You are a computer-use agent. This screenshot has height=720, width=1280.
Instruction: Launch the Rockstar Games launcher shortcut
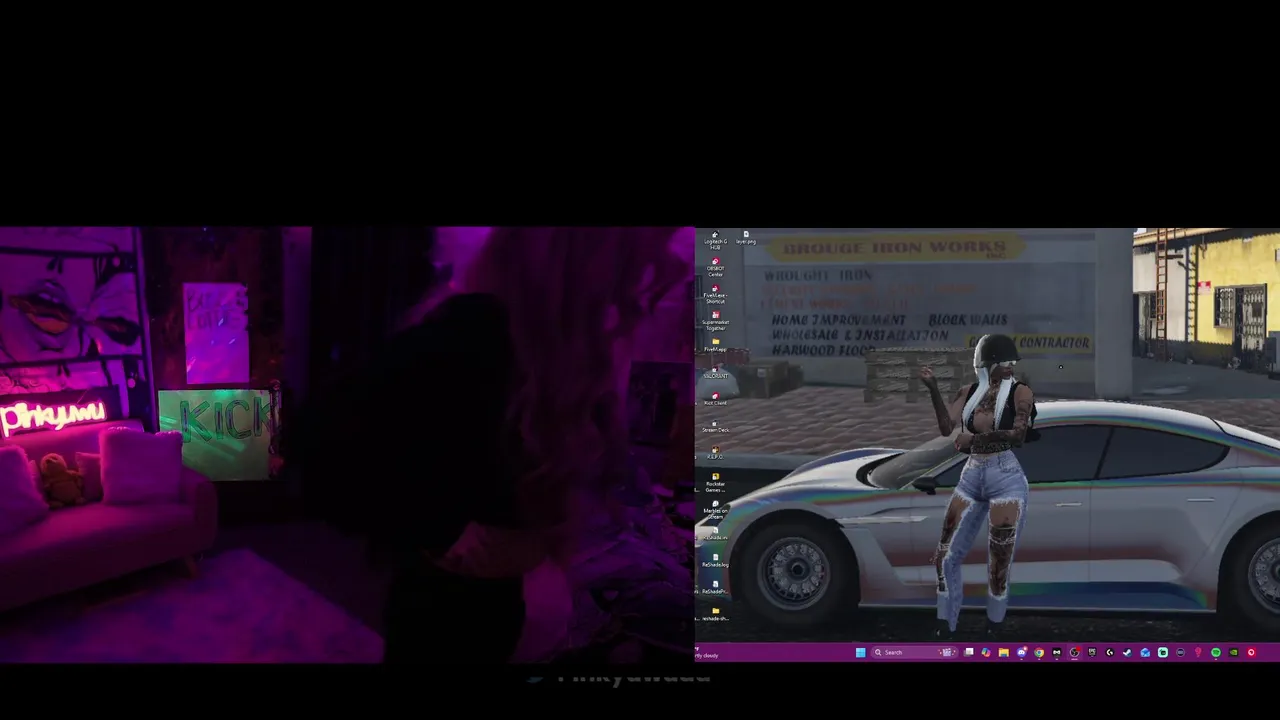(715, 482)
